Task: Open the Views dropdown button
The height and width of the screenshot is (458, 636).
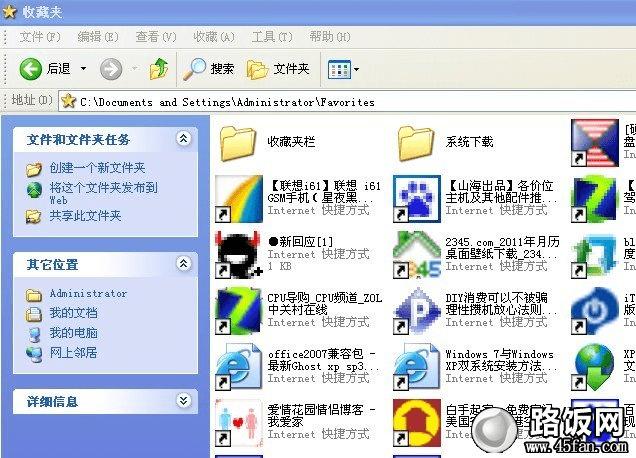Action: (x=343, y=69)
